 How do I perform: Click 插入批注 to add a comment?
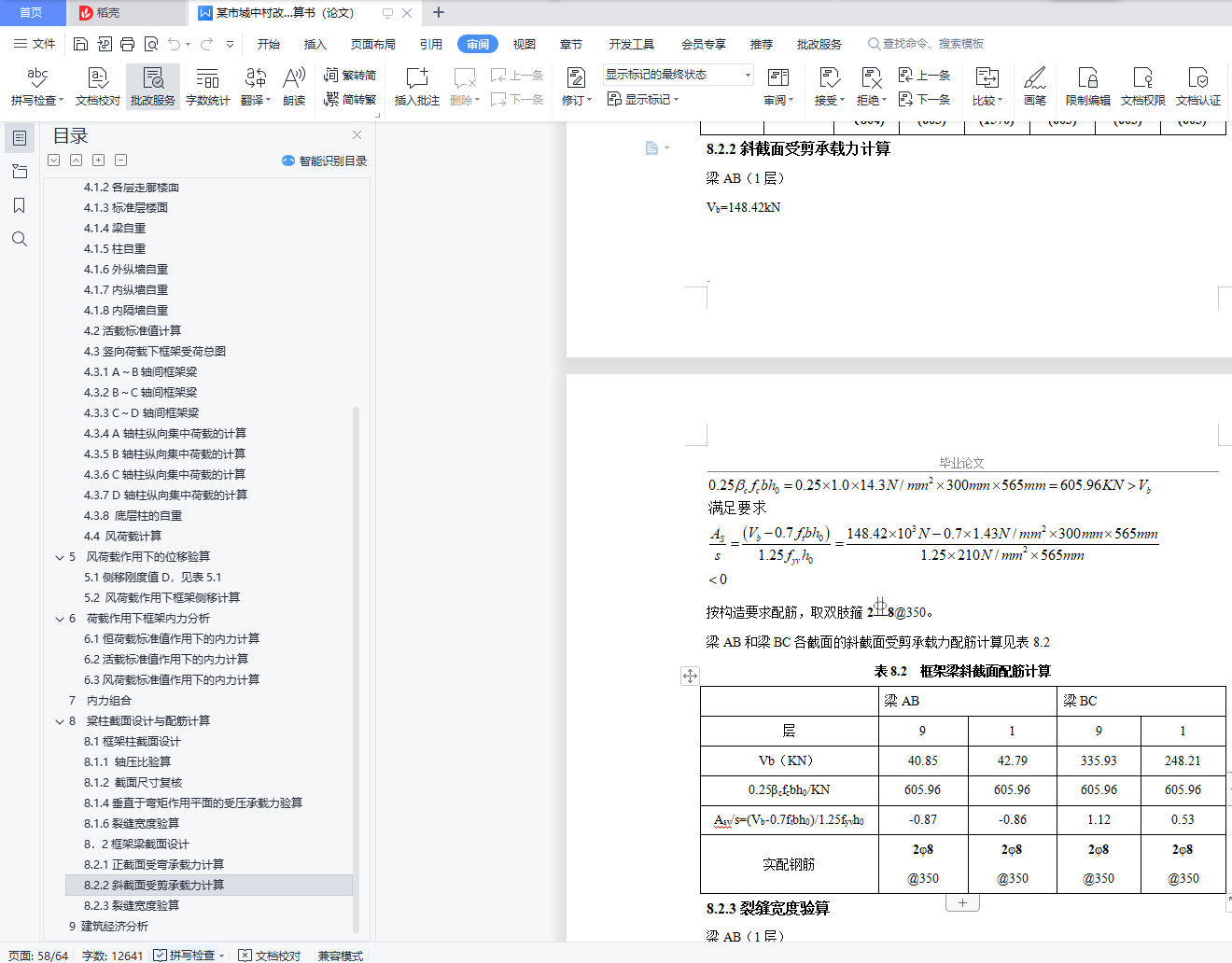[417, 87]
